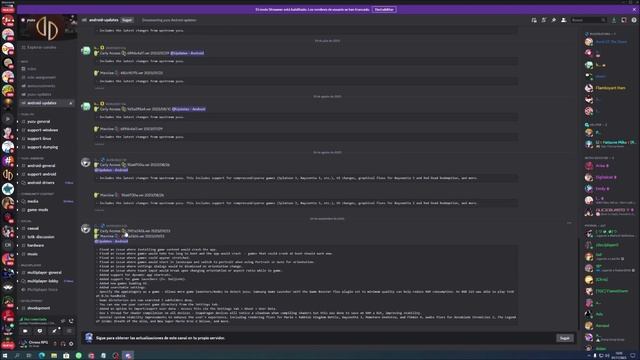
Task: Open the support-android channel
Action: (x=42, y=174)
